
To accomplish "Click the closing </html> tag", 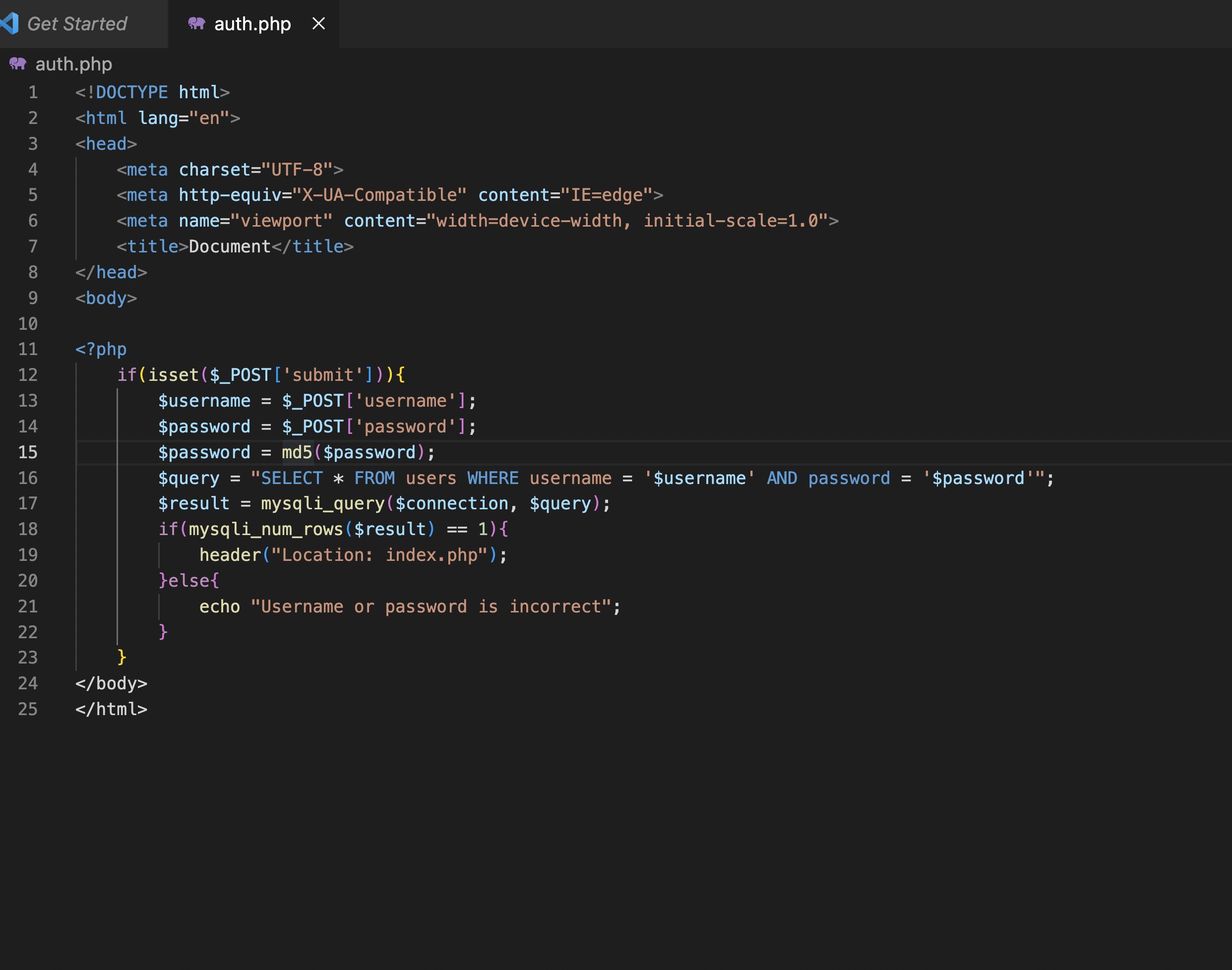I will click(x=111, y=709).
